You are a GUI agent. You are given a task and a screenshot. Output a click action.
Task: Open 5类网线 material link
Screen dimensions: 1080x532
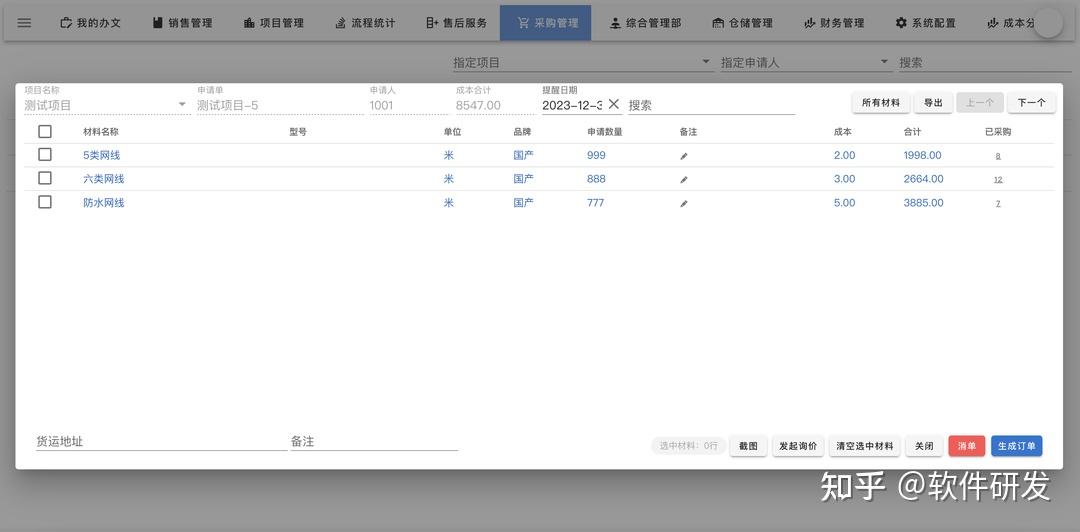point(101,155)
